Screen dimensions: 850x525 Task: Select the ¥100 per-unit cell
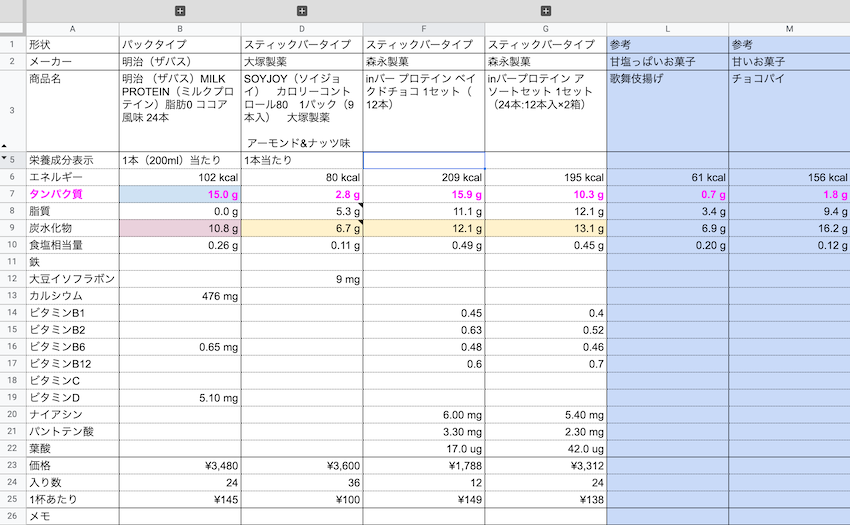(302, 500)
